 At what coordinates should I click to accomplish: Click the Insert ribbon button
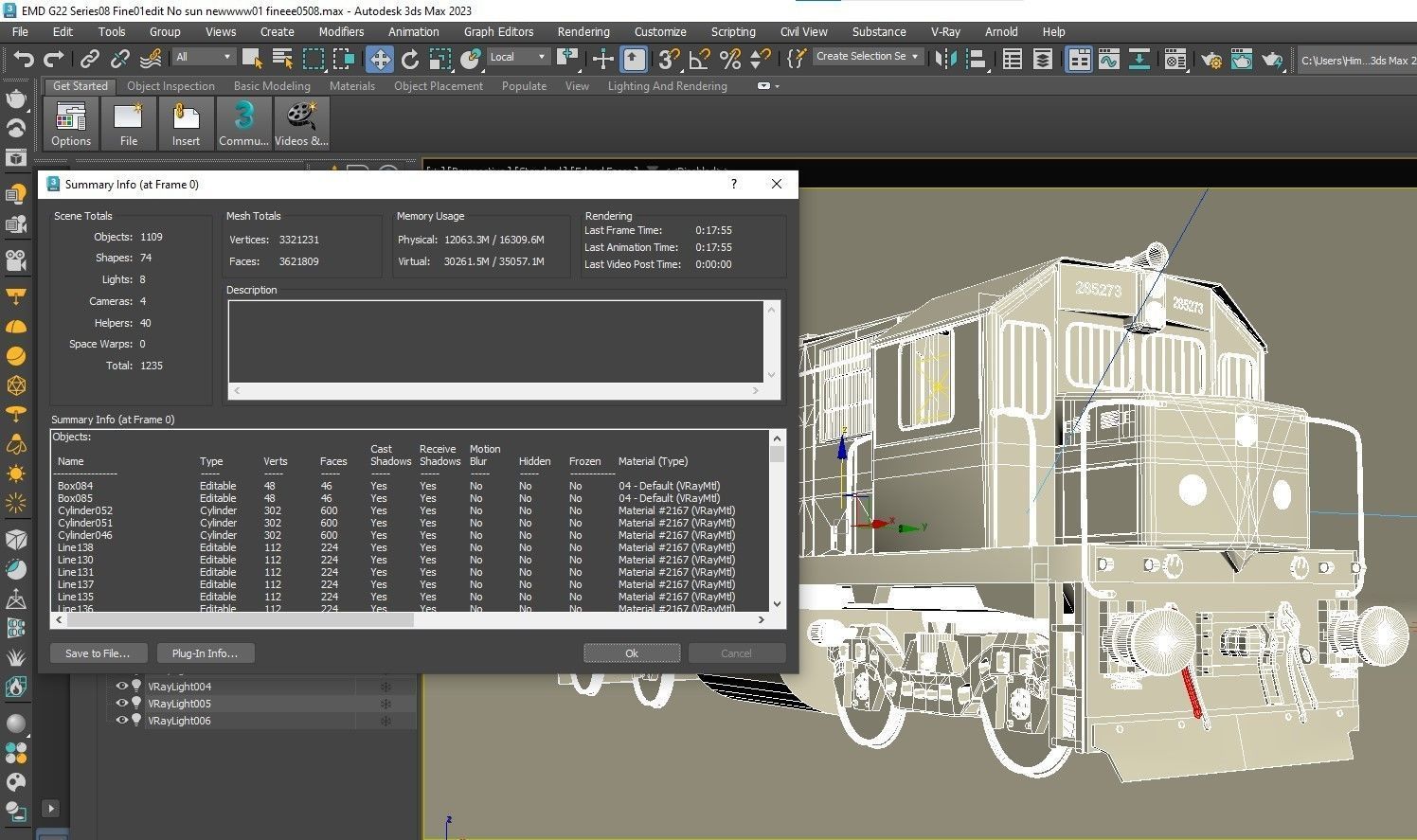point(186,124)
